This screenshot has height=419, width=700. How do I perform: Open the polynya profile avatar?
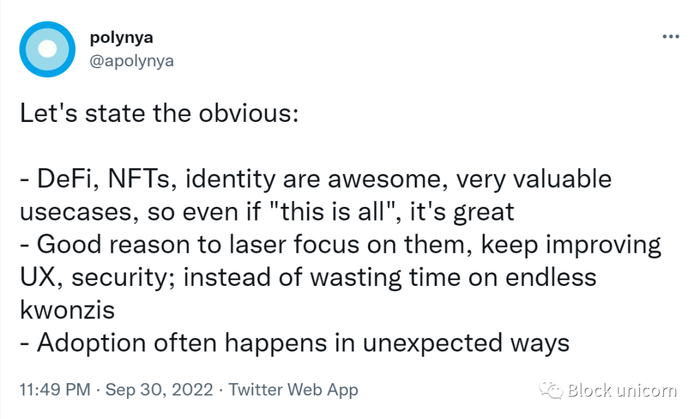47,48
